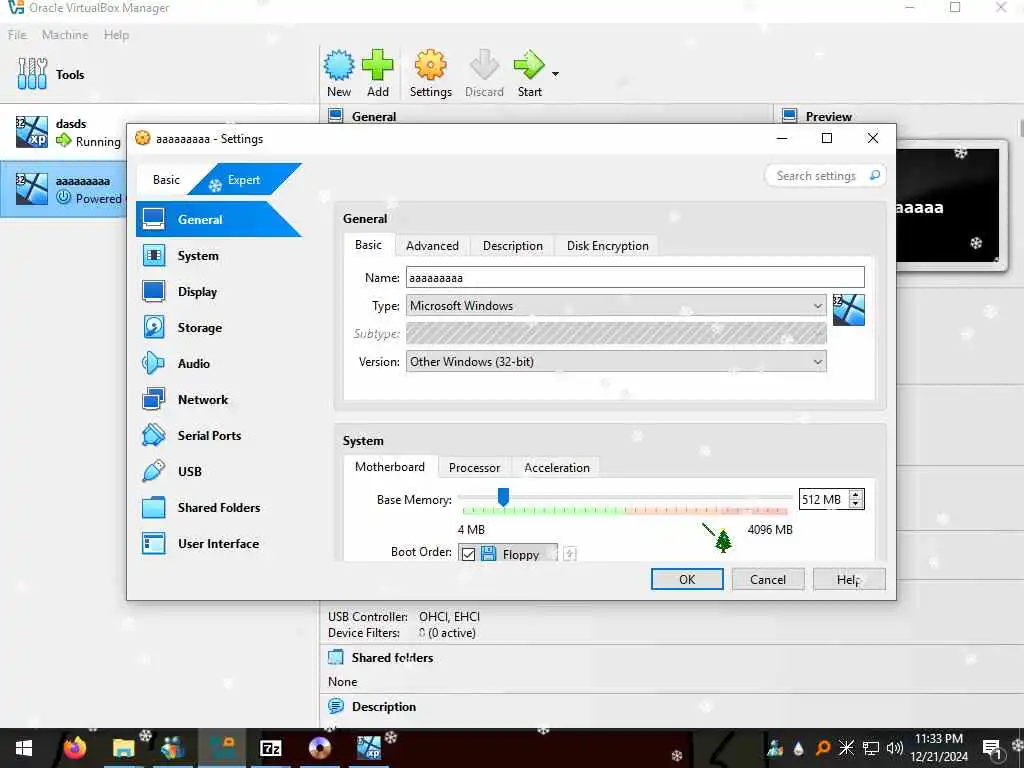Click the New machine toolbar icon
This screenshot has width=1024, height=768.
click(339, 73)
